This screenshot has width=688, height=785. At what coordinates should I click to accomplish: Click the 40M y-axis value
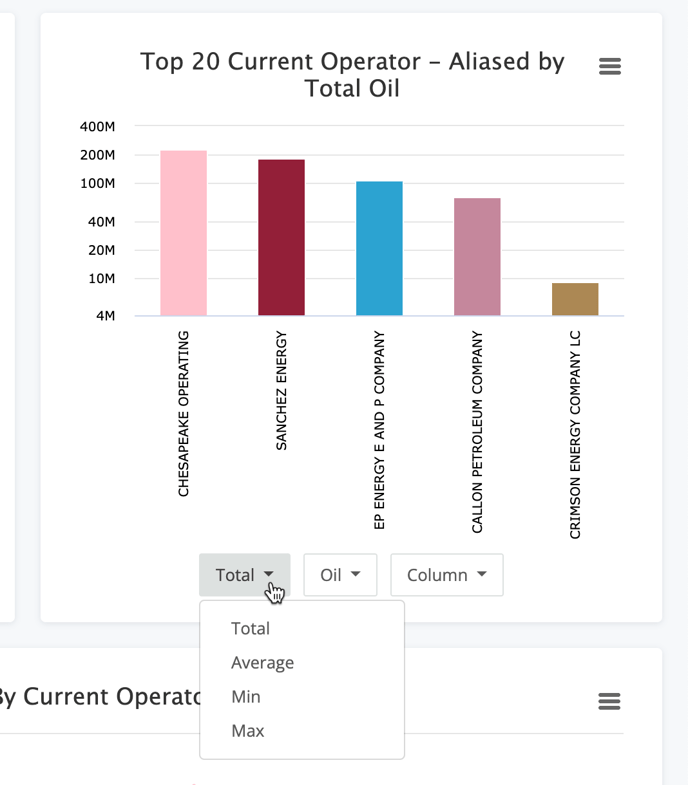[101, 222]
